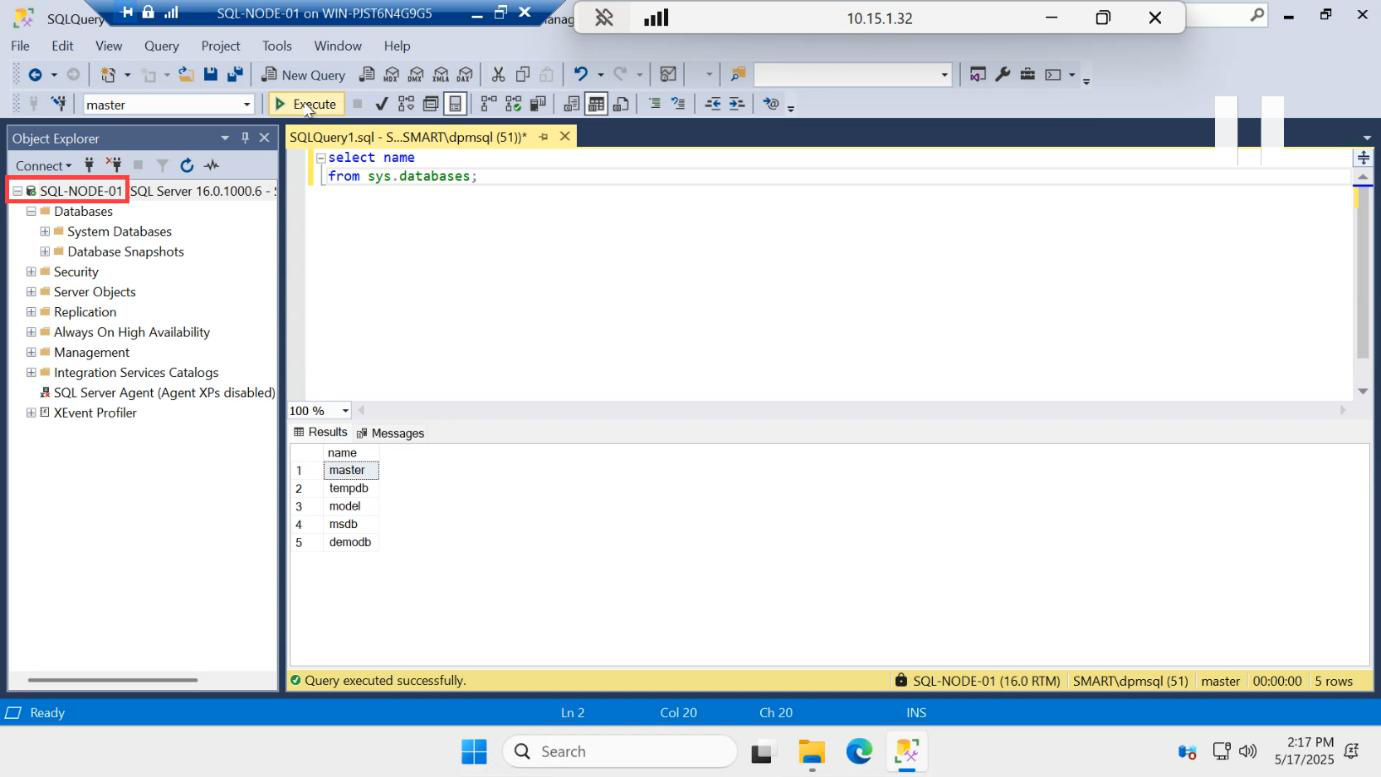This screenshot has width=1381, height=777.
Task: Toggle Include Client Statistics
Action: [x=538, y=104]
